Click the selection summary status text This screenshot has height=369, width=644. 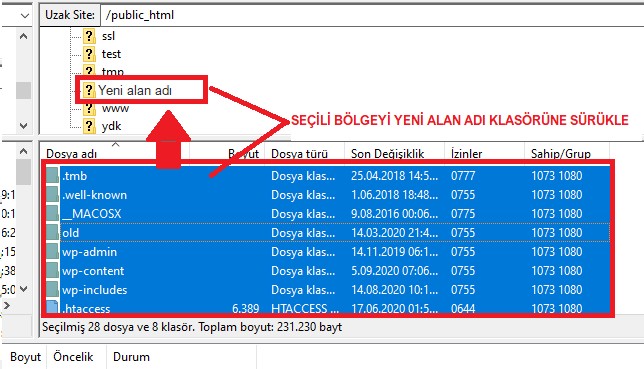[192, 327]
